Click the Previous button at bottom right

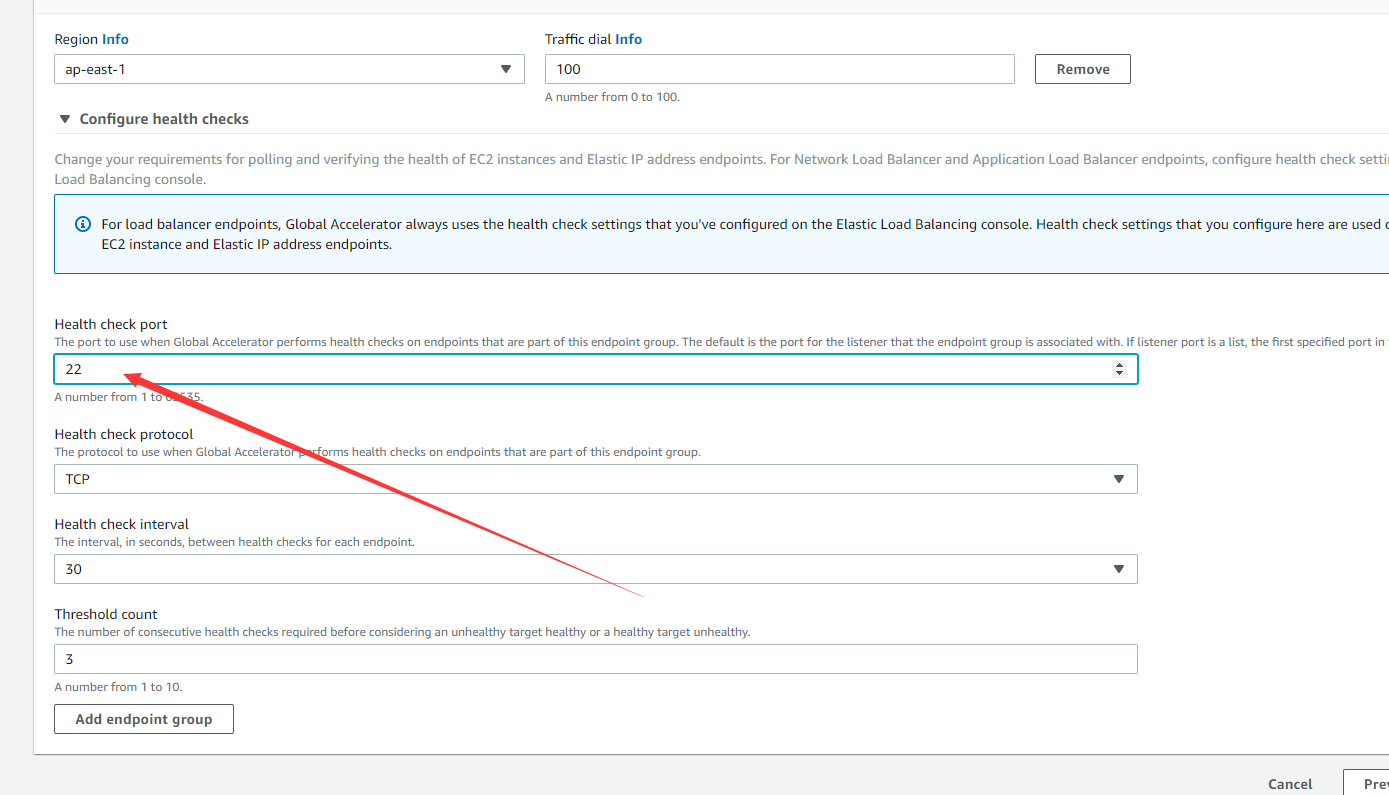1368,783
